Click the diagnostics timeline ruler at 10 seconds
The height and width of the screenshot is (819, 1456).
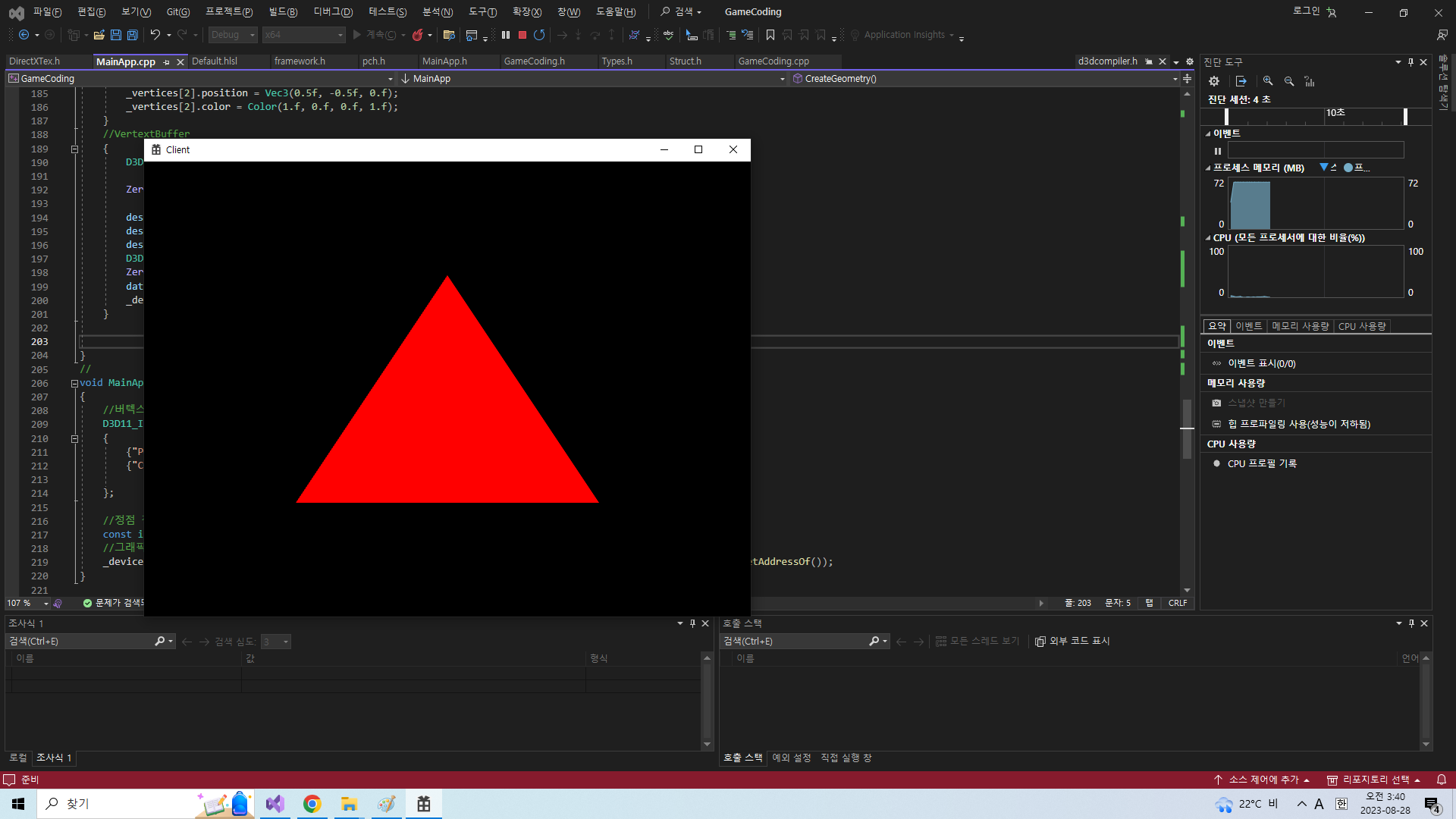click(x=1335, y=113)
